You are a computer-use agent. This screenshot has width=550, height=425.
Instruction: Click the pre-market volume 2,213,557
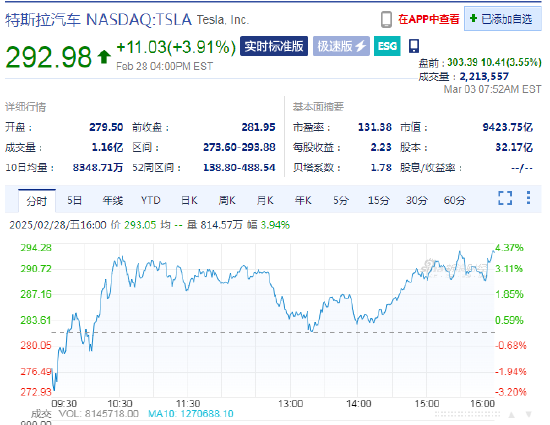tap(484, 76)
